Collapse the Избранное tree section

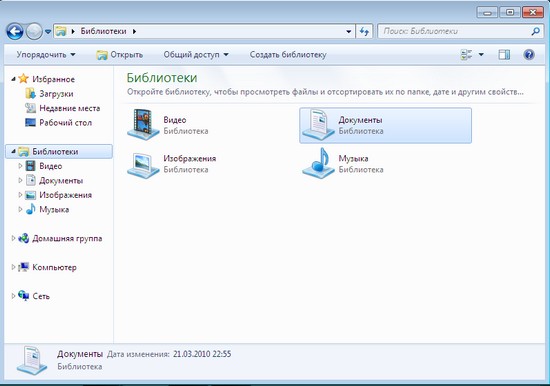13,79
